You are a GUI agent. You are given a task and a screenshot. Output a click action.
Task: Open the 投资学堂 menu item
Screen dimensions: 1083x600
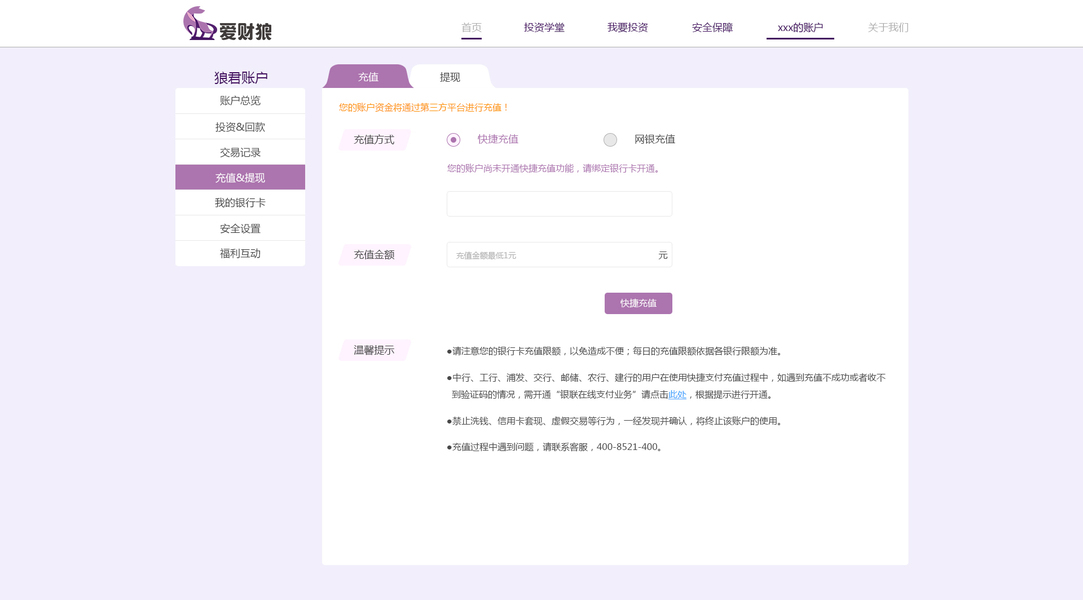543,28
